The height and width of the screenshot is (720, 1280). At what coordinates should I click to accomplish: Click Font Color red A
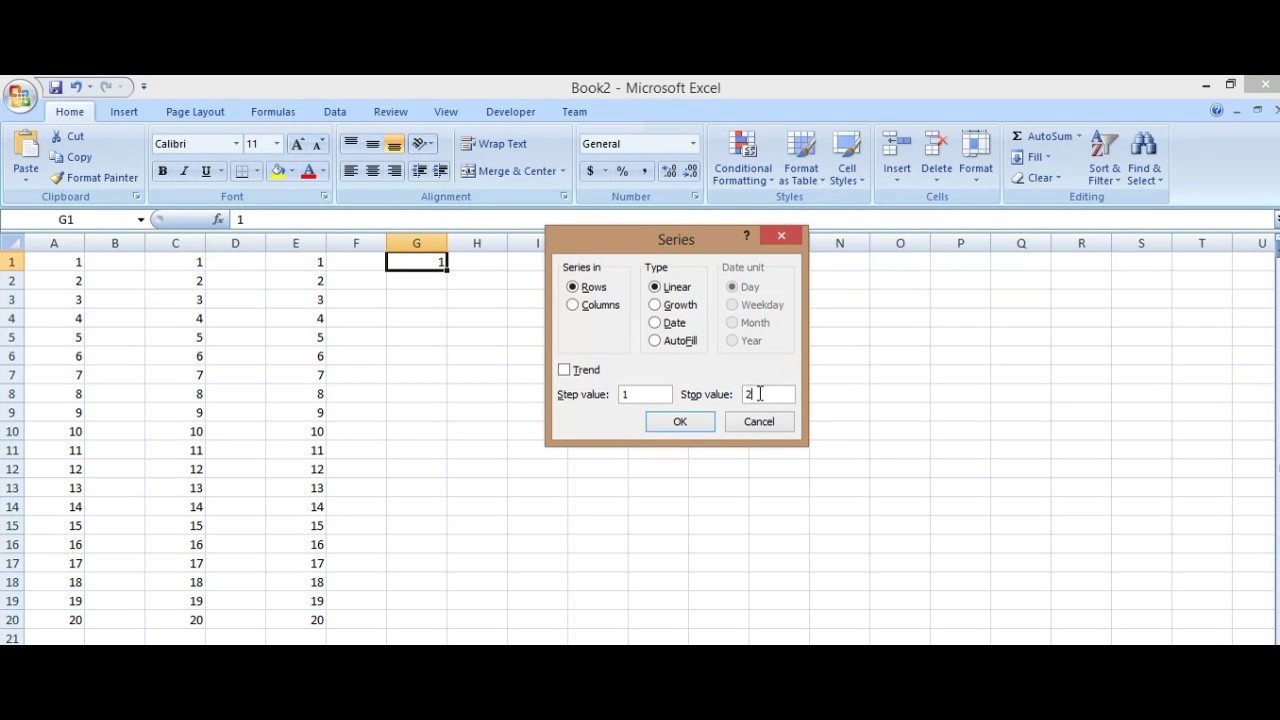(308, 172)
